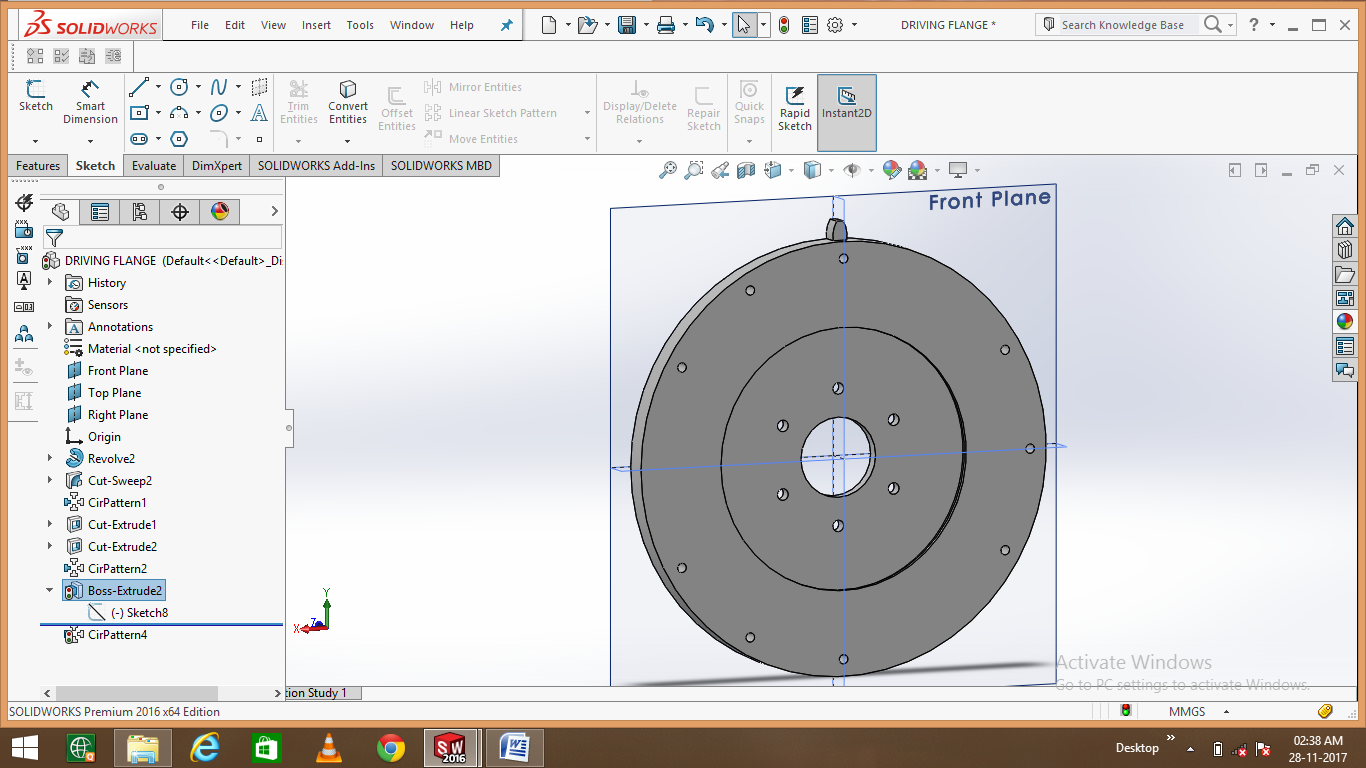1366x768 pixels.
Task: Select the Smart Dimension tool
Action: click(90, 100)
